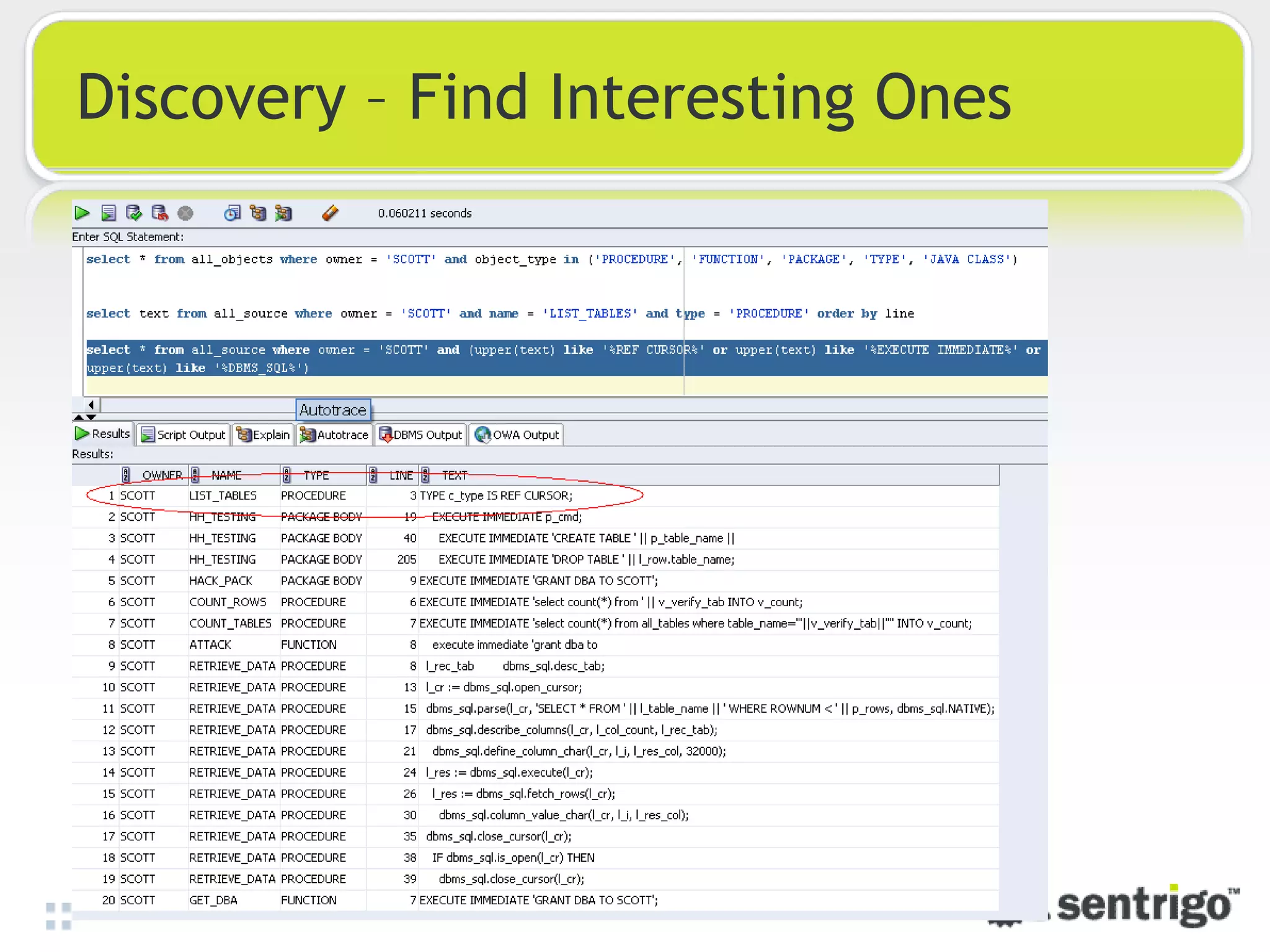
Task: Switch to the Results tab
Action: 103,434
